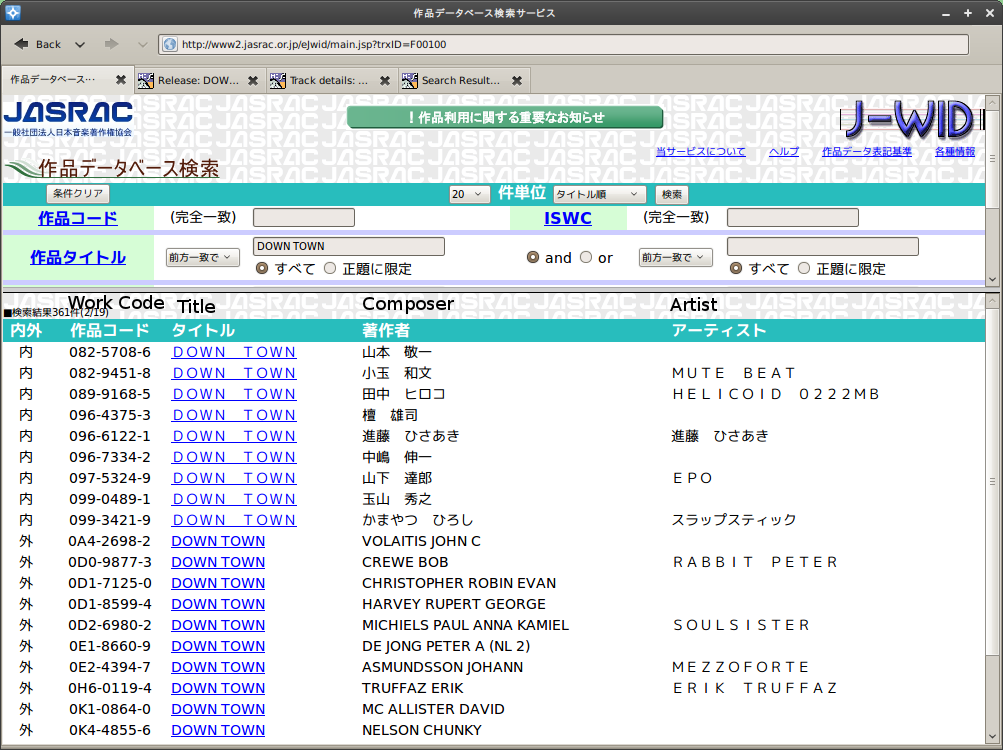Viewport: 1003px width, 750px height.
Task: Close the Release: DOW... tab
Action: tap(253, 81)
